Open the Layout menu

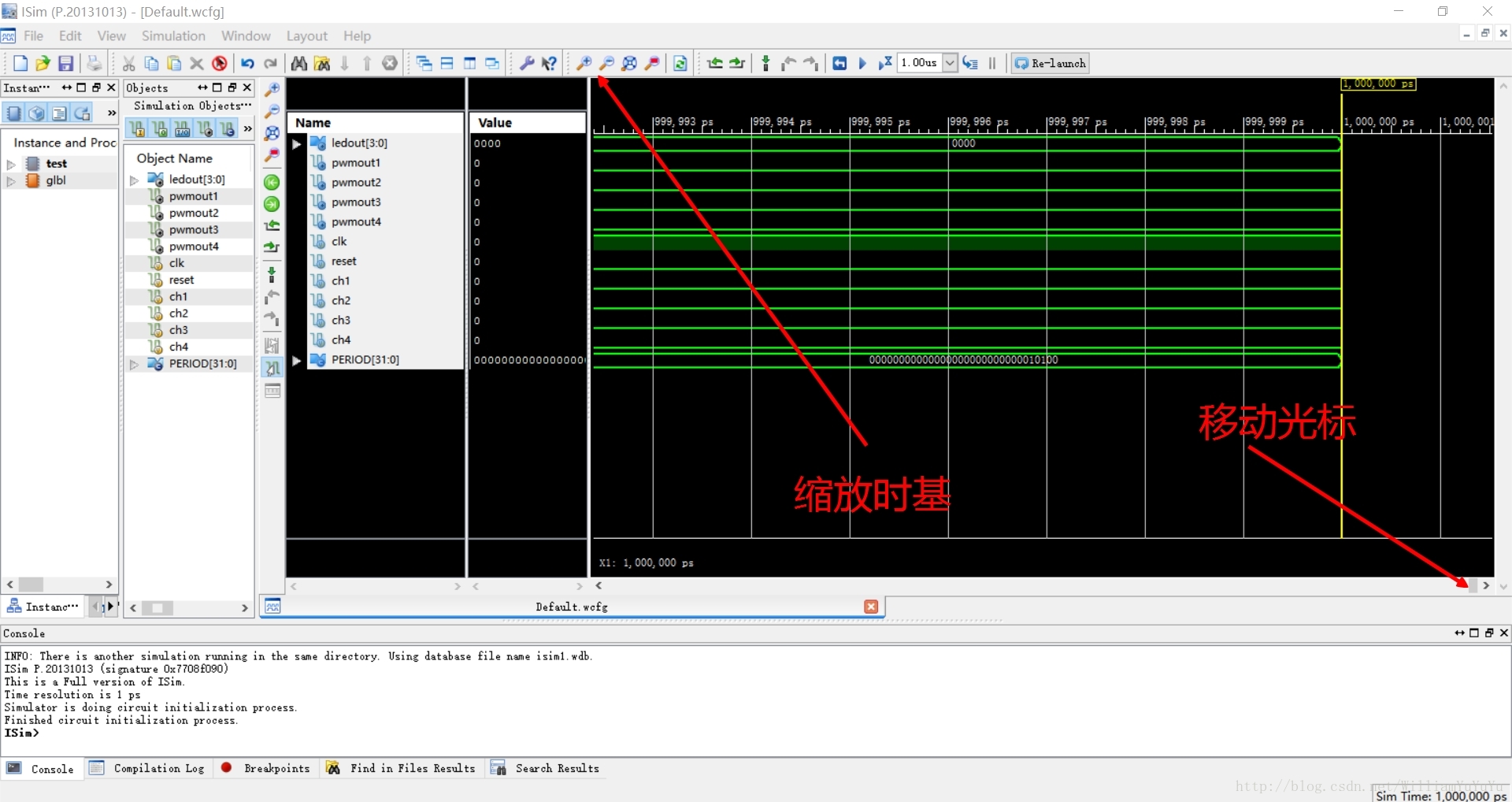pyautogui.click(x=306, y=36)
